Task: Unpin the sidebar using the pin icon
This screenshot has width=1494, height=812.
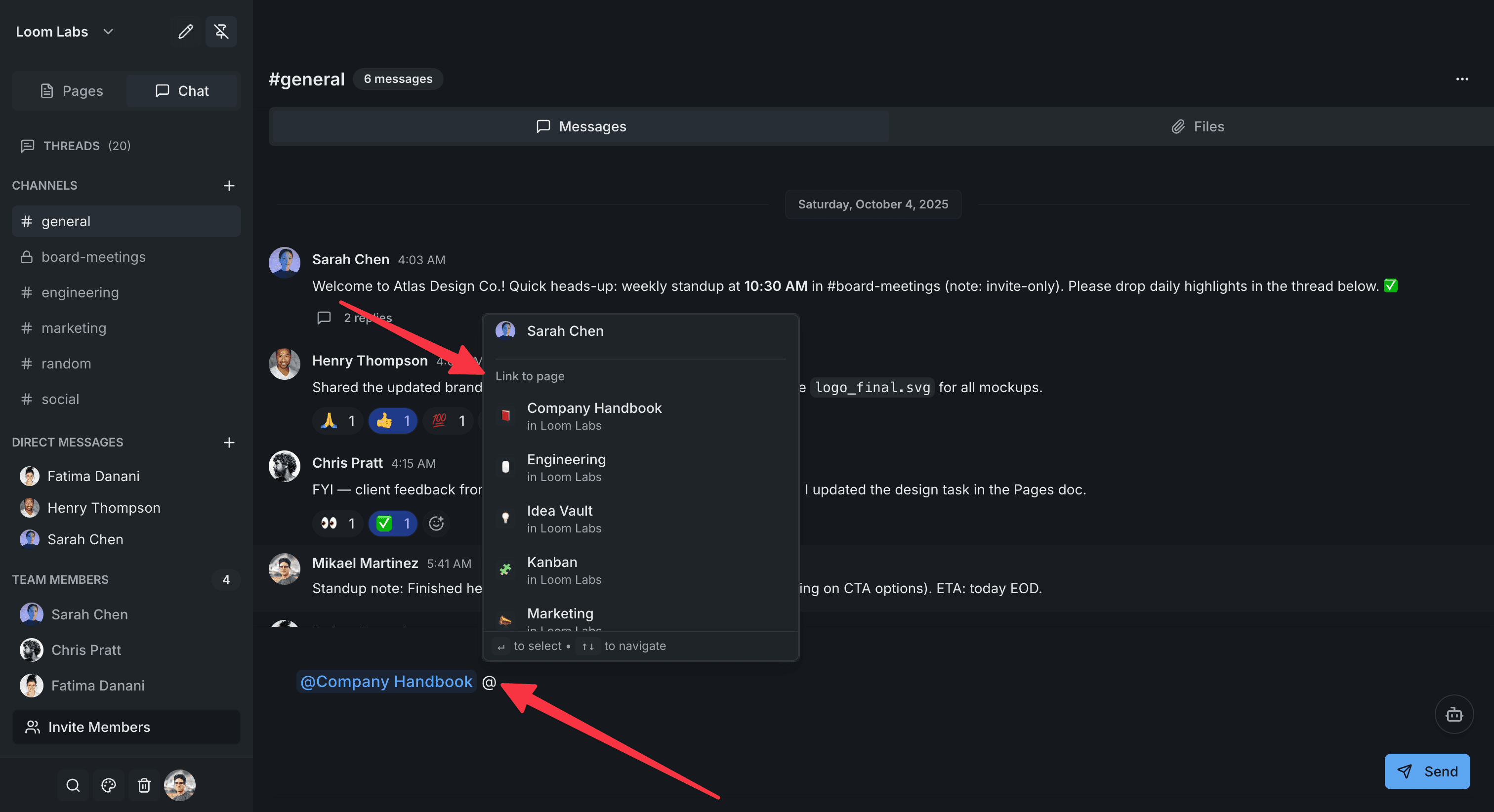Action: [x=221, y=32]
